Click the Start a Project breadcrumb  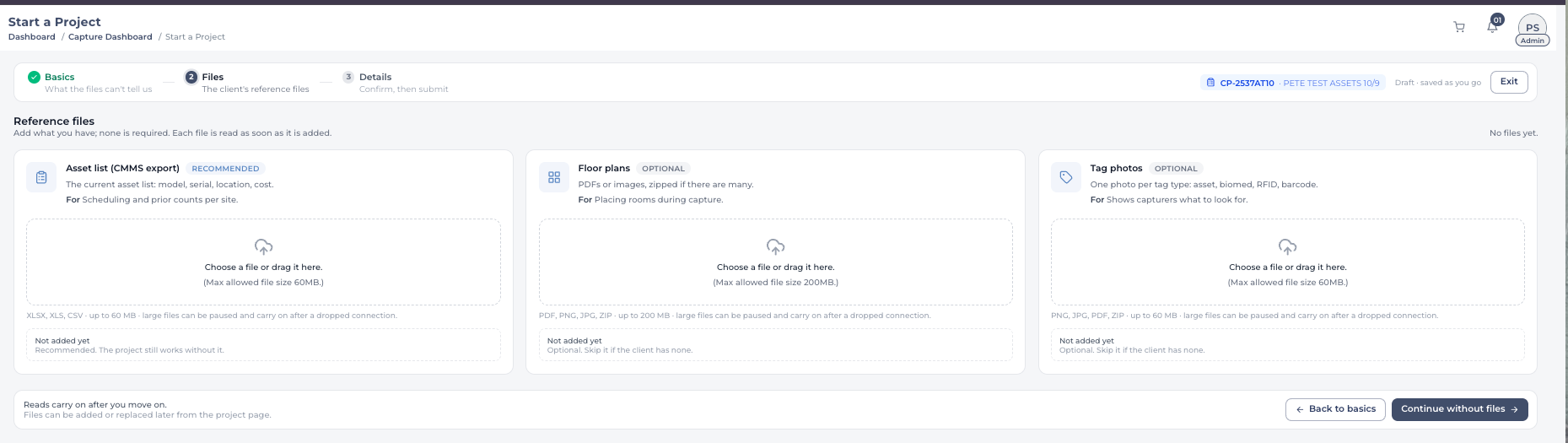195,37
